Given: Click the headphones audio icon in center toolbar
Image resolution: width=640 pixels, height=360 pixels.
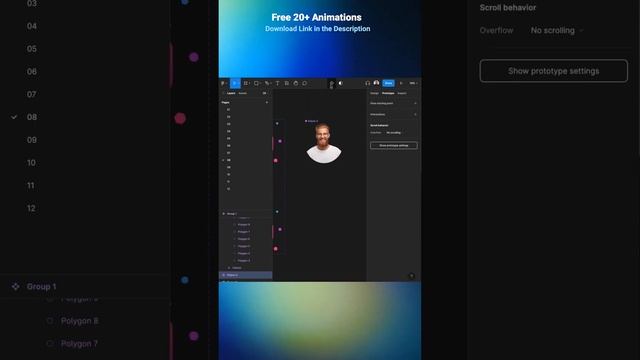Looking at the screenshot, I should pyautogui.click(x=367, y=83).
